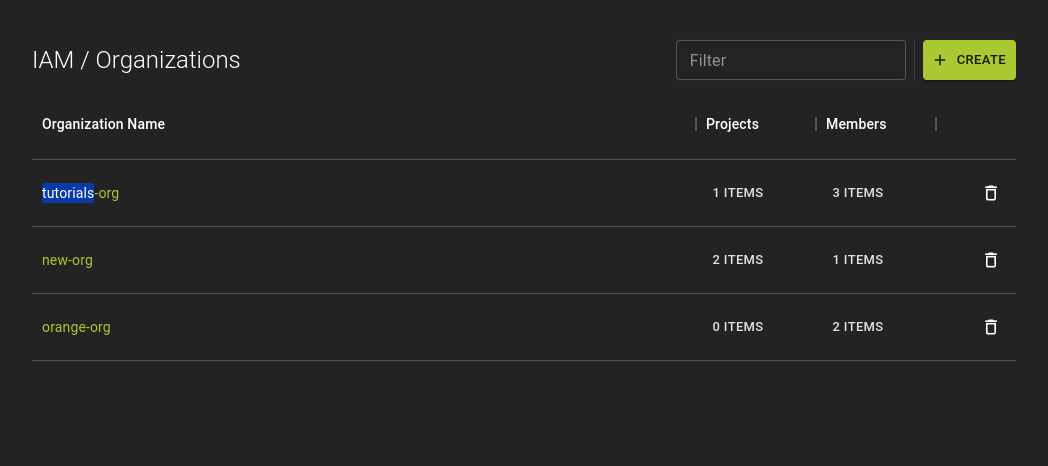Open the orange-org organization link
Viewport: 1048px width, 466px height.
pyautogui.click(x=76, y=327)
